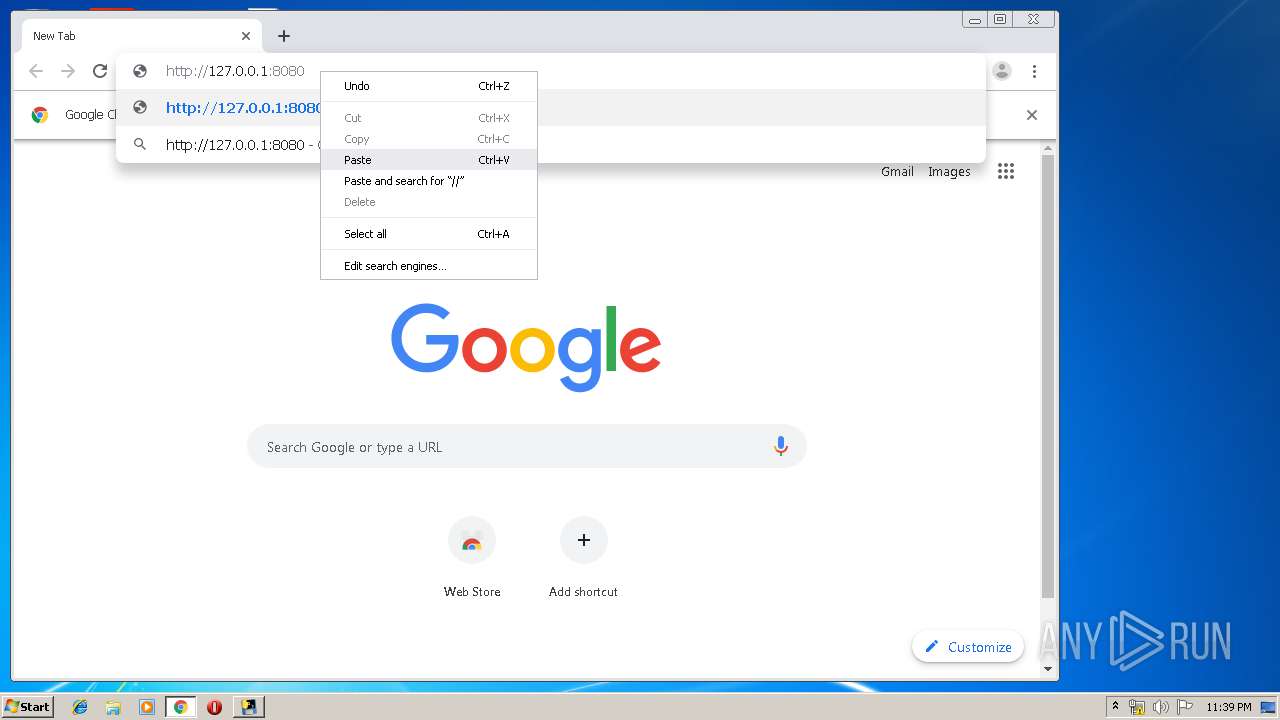Image resolution: width=1280 pixels, height=720 pixels.
Task: Click the browser back arrow
Action: tap(36, 71)
